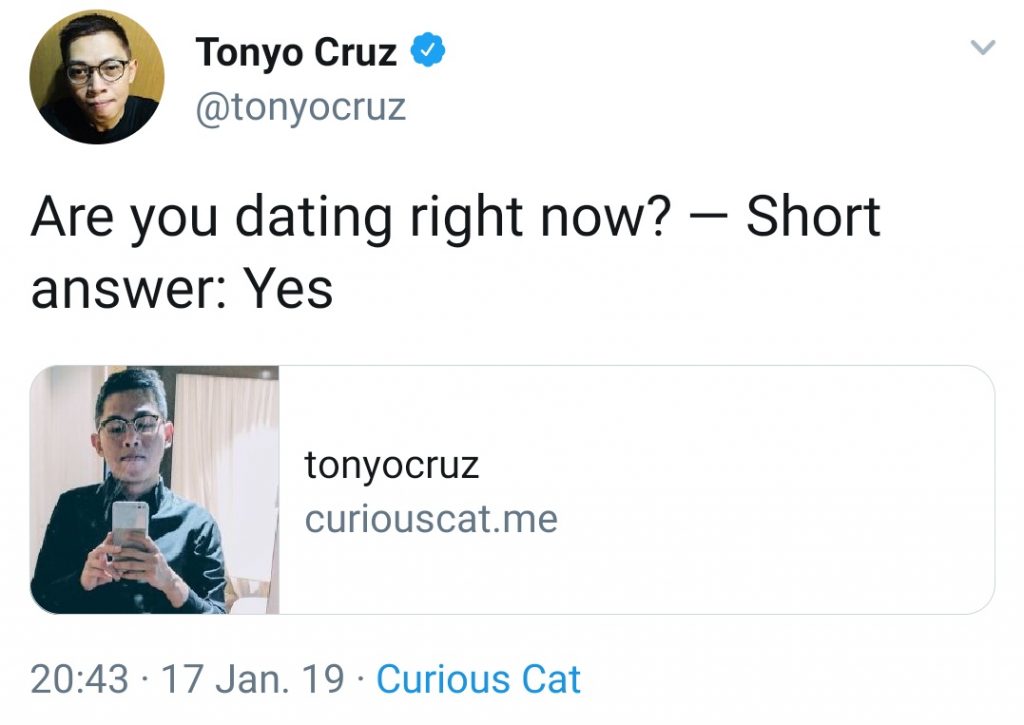Click the word "Short" in the tweet
1024x725 pixels.
point(813,217)
